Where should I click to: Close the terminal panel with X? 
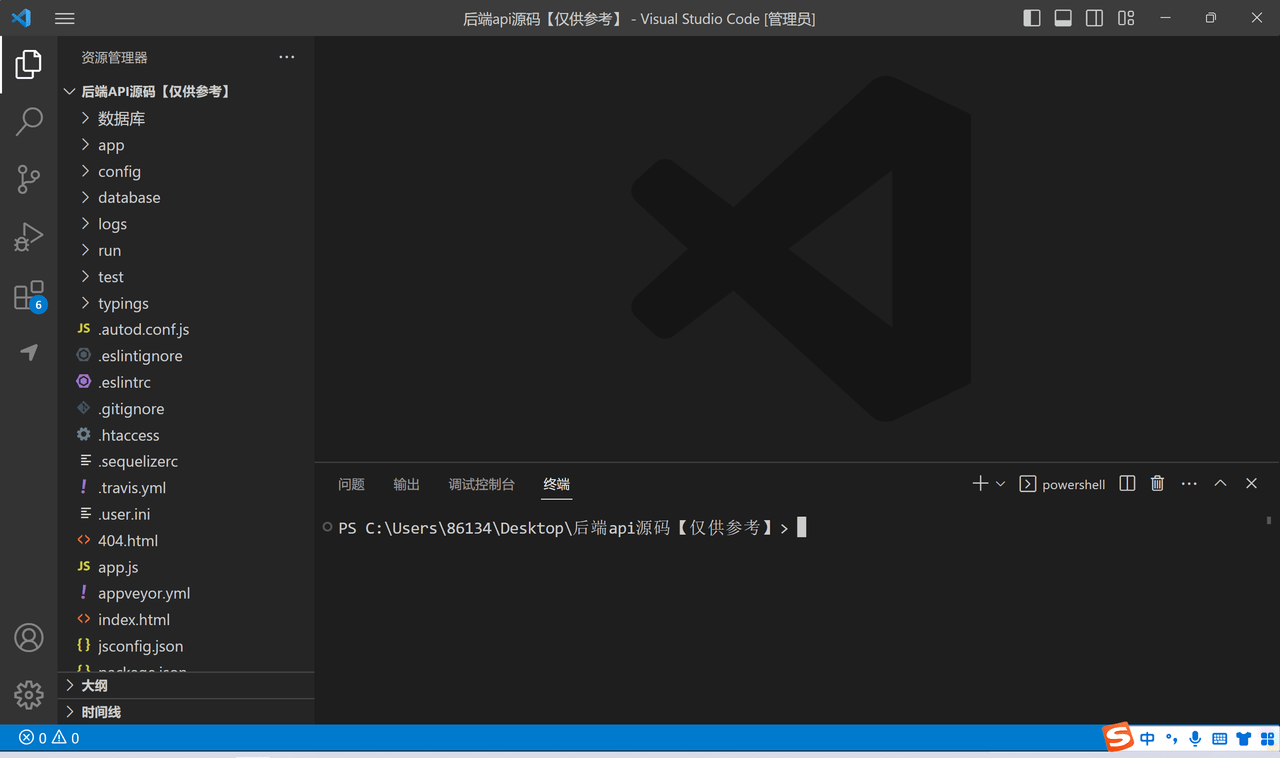(x=1251, y=483)
